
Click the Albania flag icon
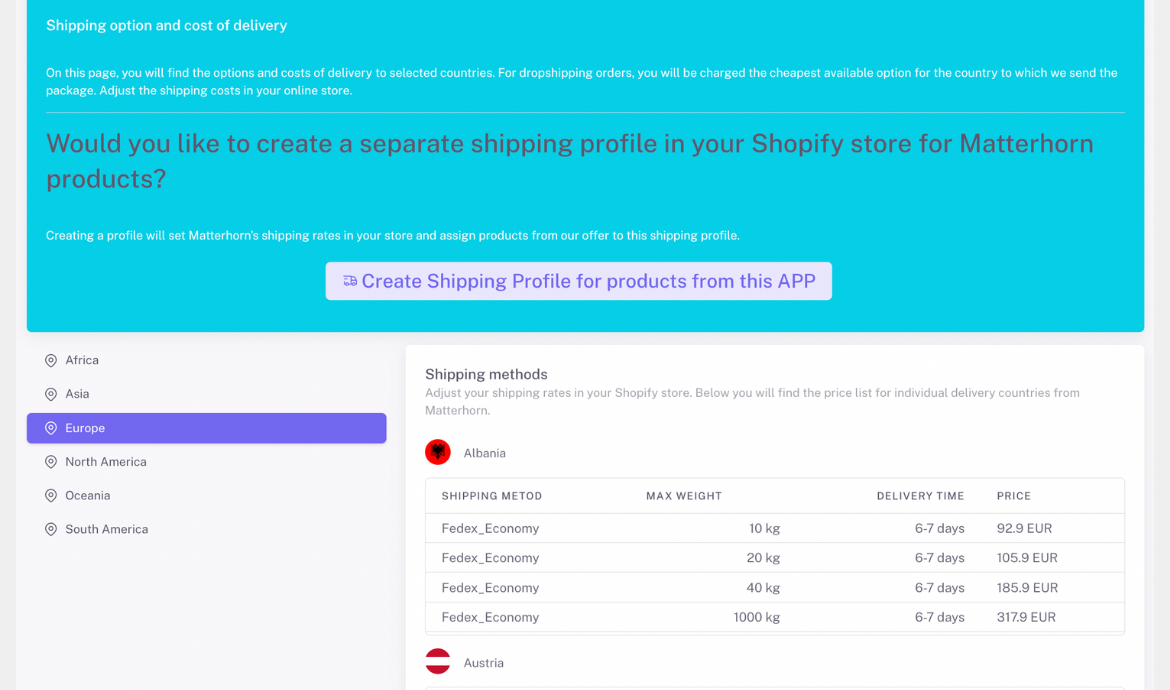click(x=438, y=452)
